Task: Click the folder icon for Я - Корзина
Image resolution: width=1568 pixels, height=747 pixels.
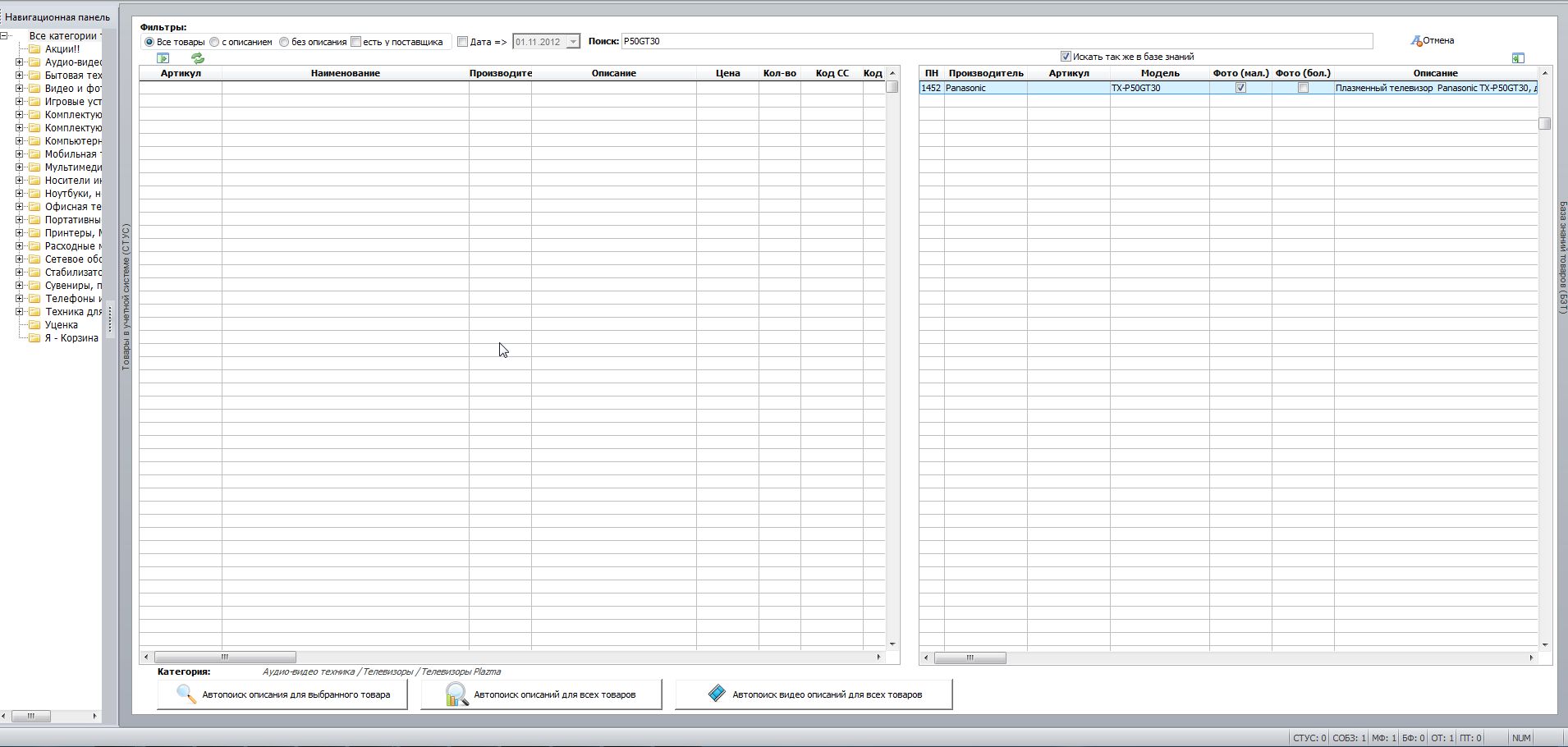Action: point(34,338)
